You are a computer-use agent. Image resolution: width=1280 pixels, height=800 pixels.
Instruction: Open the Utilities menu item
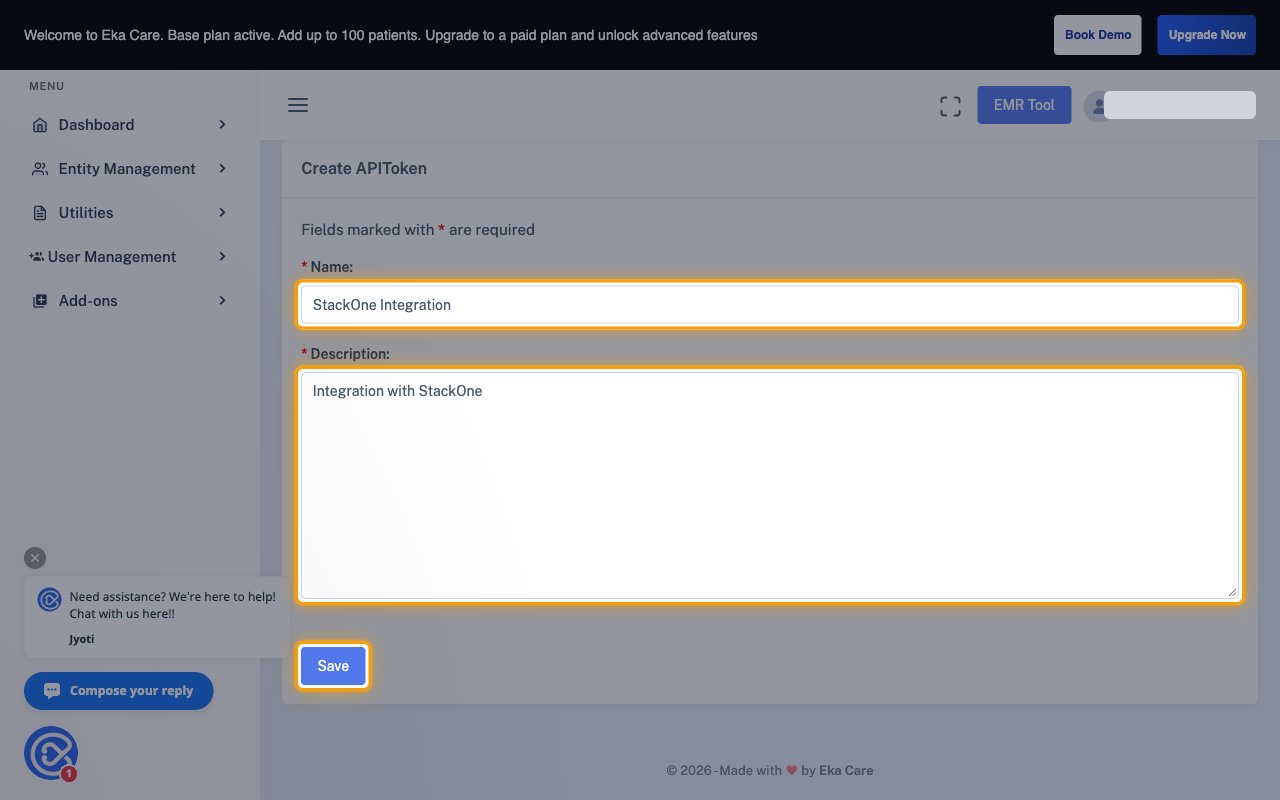130,213
